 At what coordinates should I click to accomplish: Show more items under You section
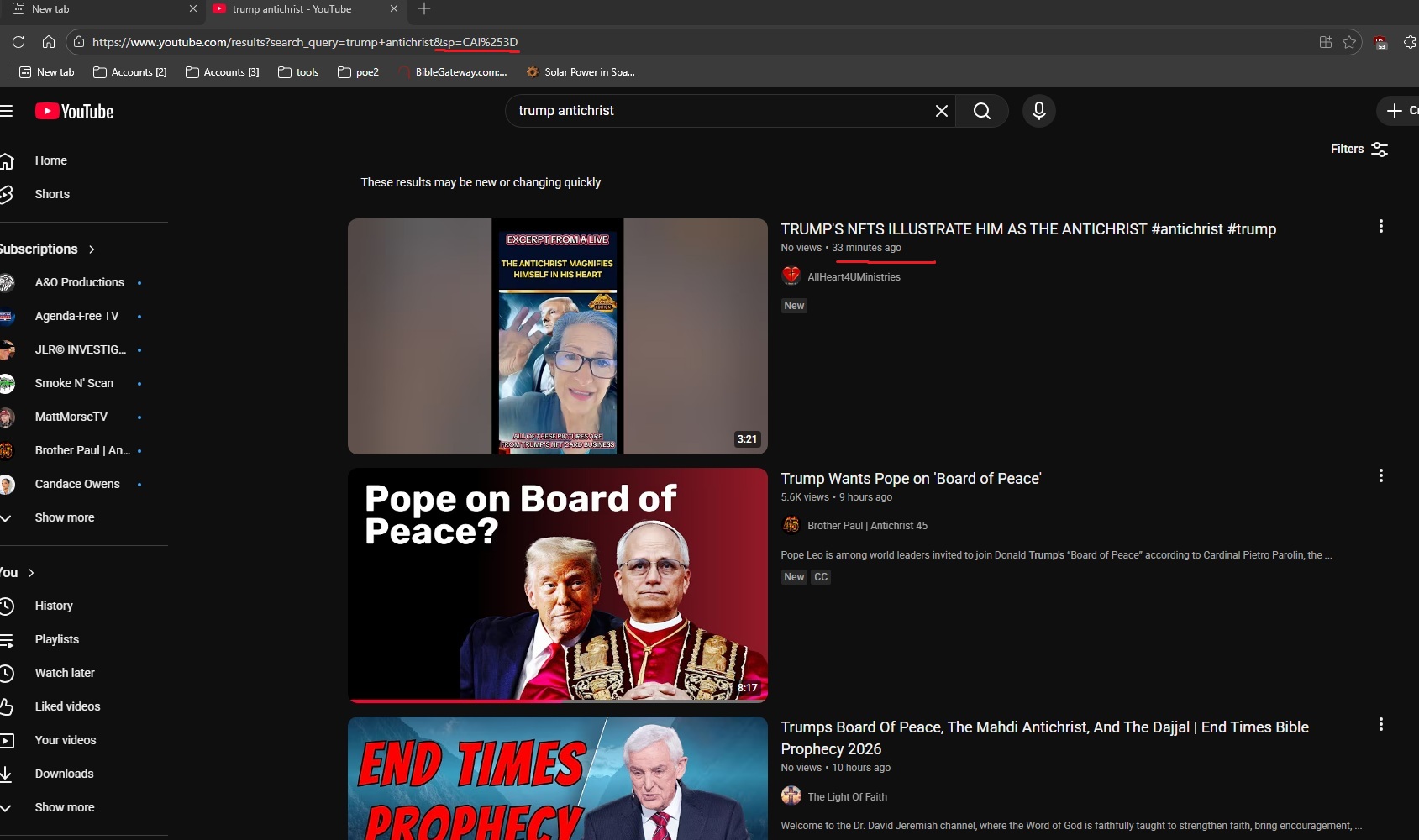point(65,807)
